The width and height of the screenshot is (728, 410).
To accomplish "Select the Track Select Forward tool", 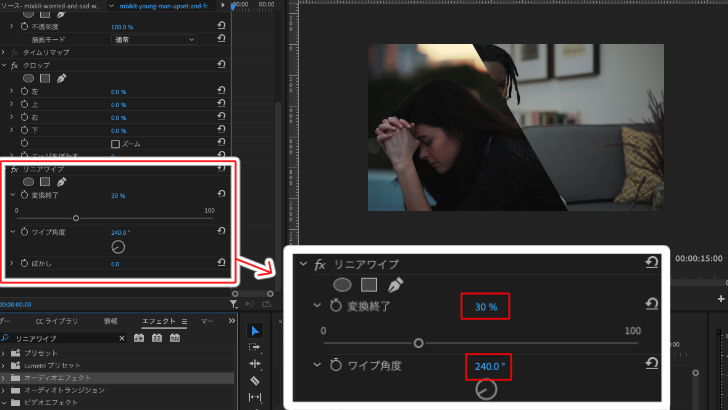I will point(254,347).
